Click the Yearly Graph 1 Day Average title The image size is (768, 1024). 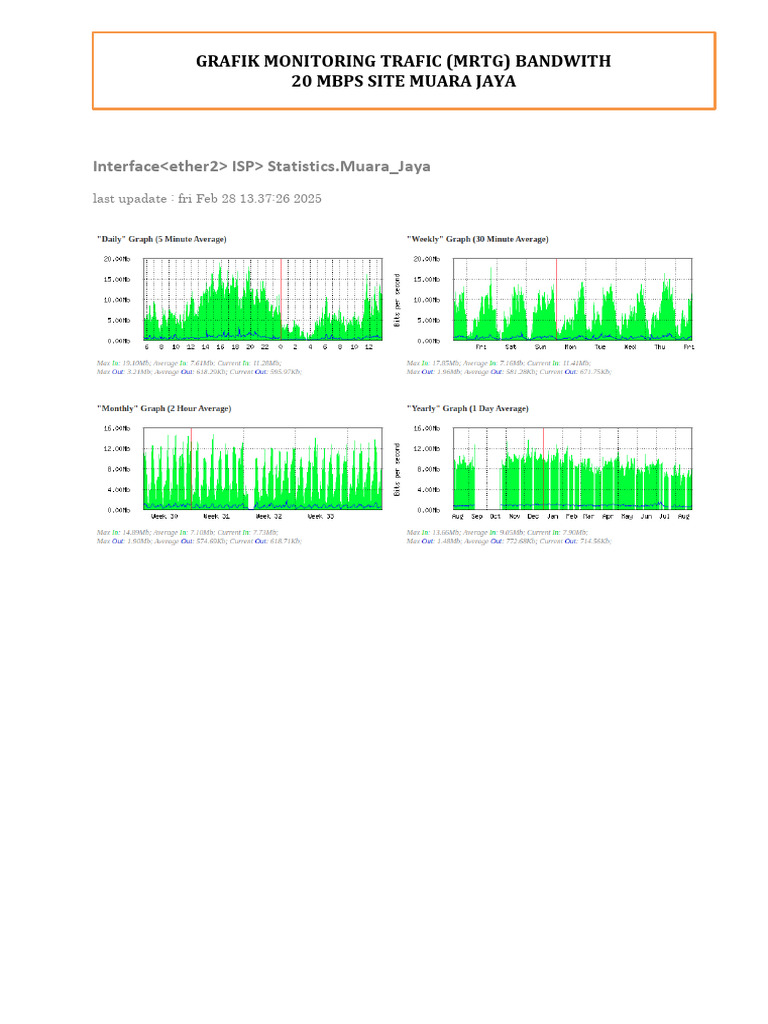tap(468, 408)
